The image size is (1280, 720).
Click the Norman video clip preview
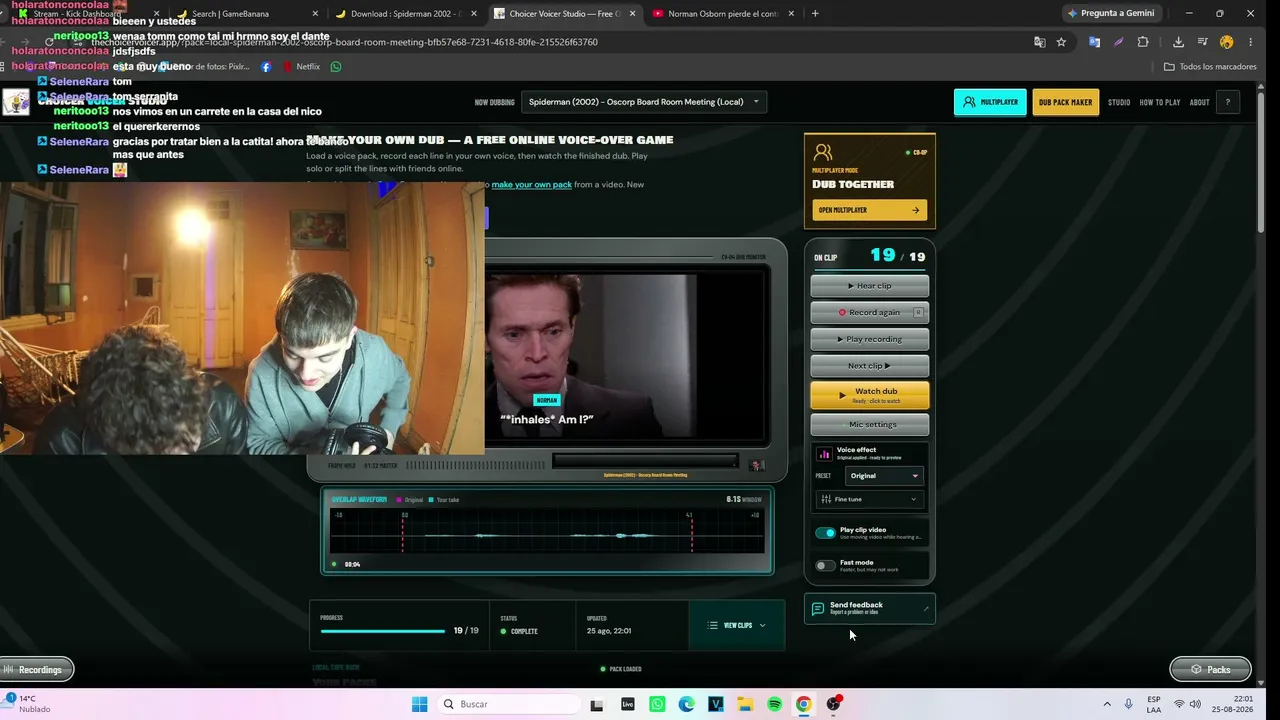(590, 356)
